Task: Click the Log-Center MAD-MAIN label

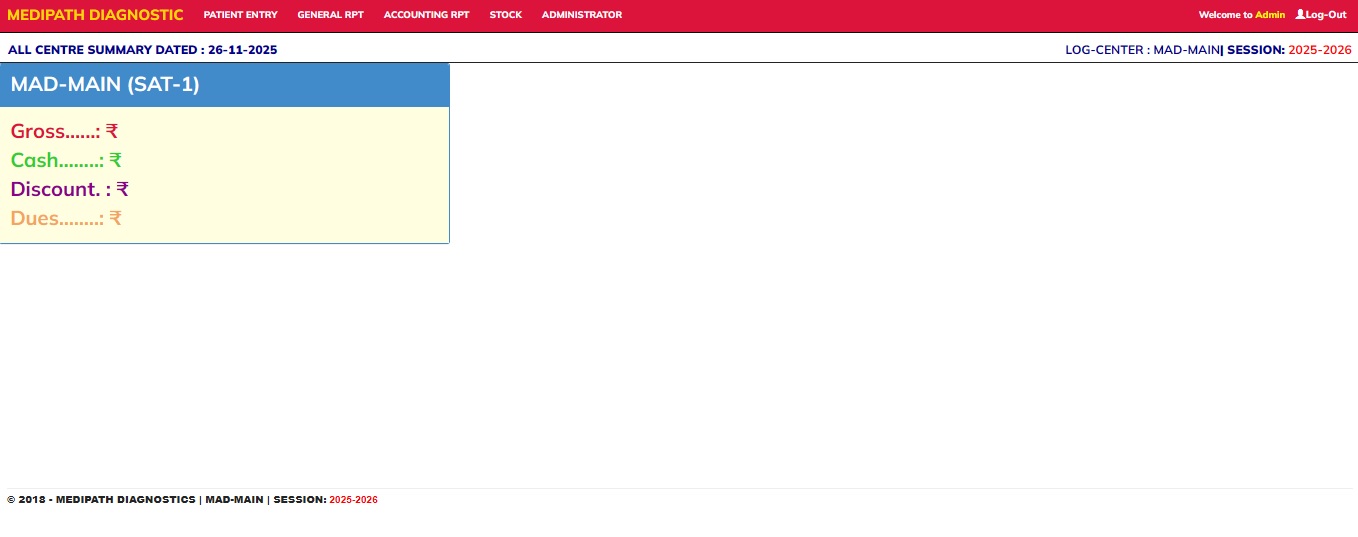Action: click(1142, 49)
